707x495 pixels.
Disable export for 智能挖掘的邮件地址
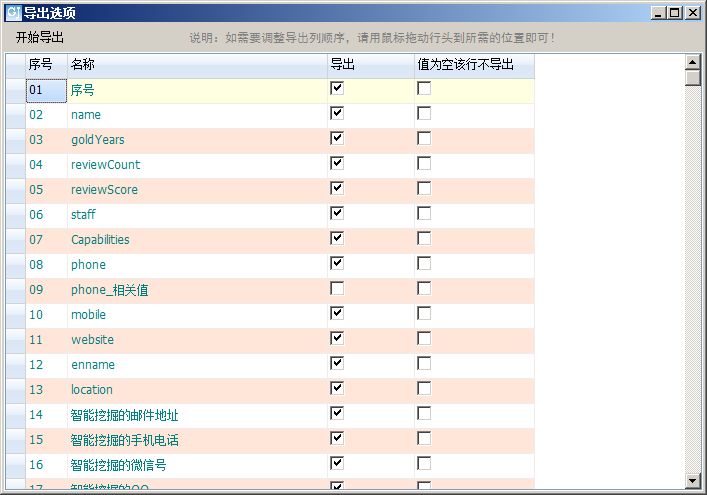(x=337, y=413)
